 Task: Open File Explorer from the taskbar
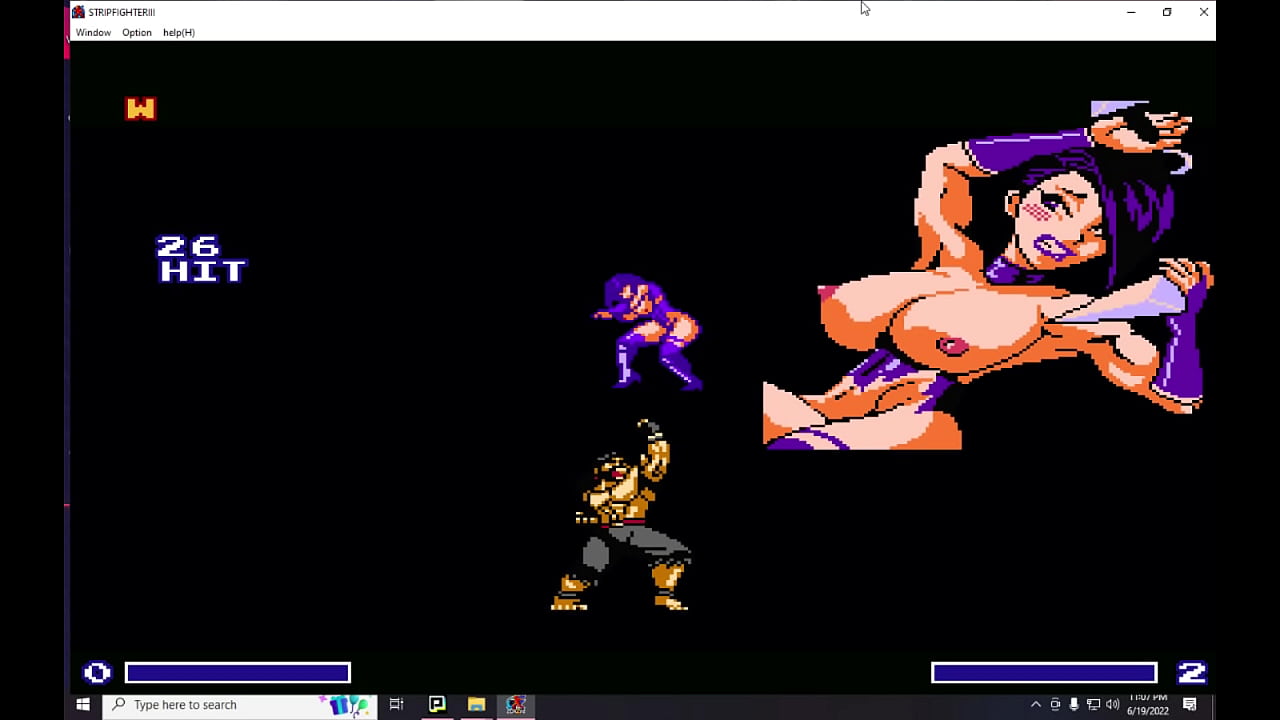[x=476, y=705]
